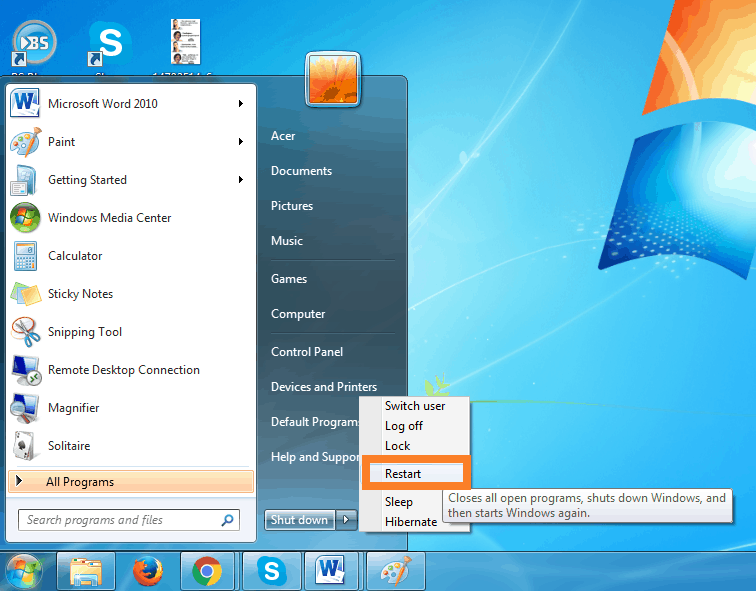Click the Search programs and files box
The width and height of the screenshot is (756, 591).
(x=129, y=520)
